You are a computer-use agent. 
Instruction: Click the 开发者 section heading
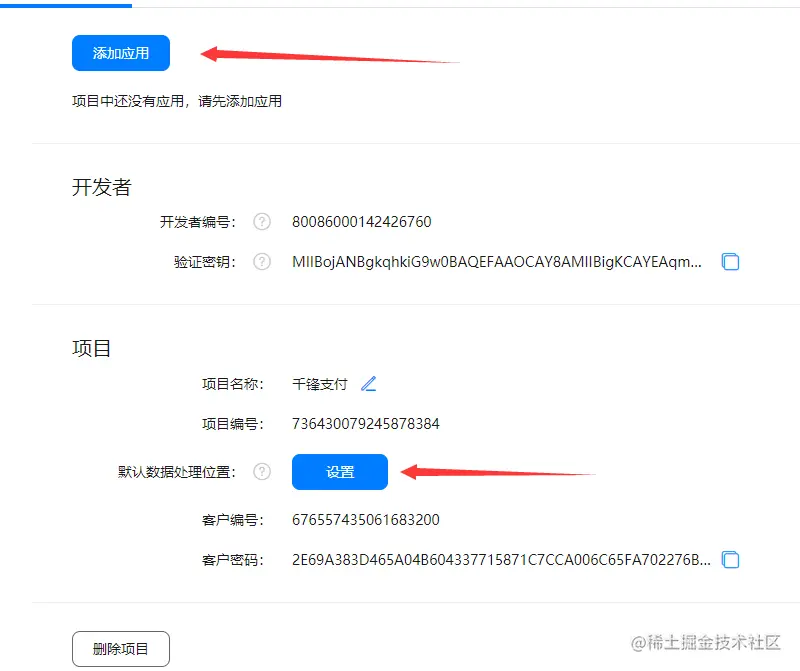102,187
